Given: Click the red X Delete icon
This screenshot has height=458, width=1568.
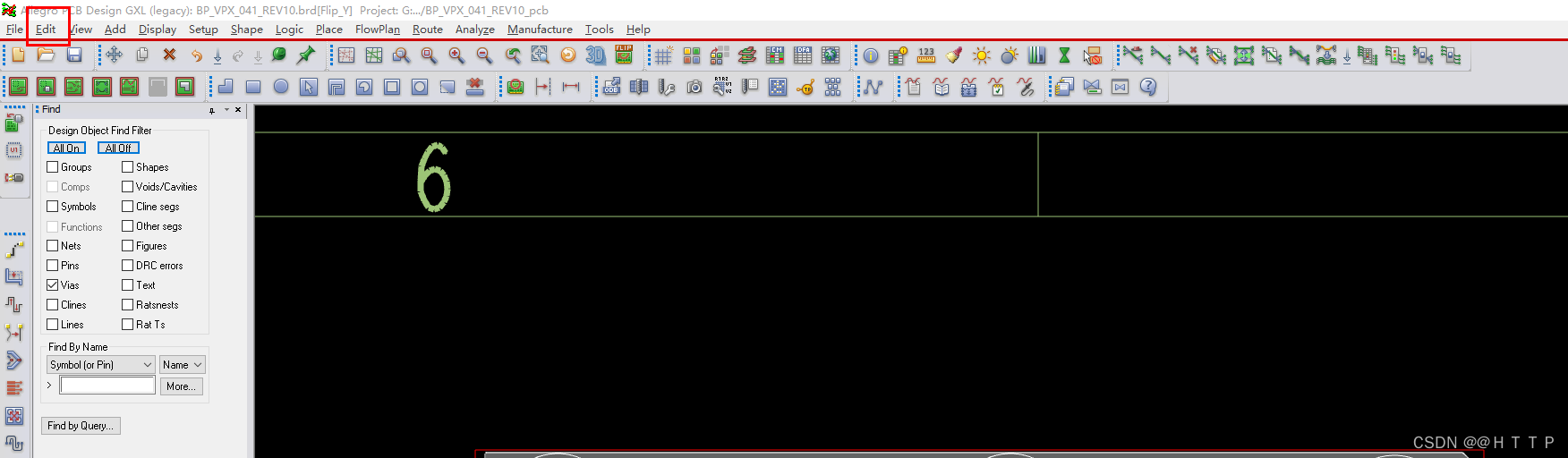Looking at the screenshot, I should pos(169,55).
